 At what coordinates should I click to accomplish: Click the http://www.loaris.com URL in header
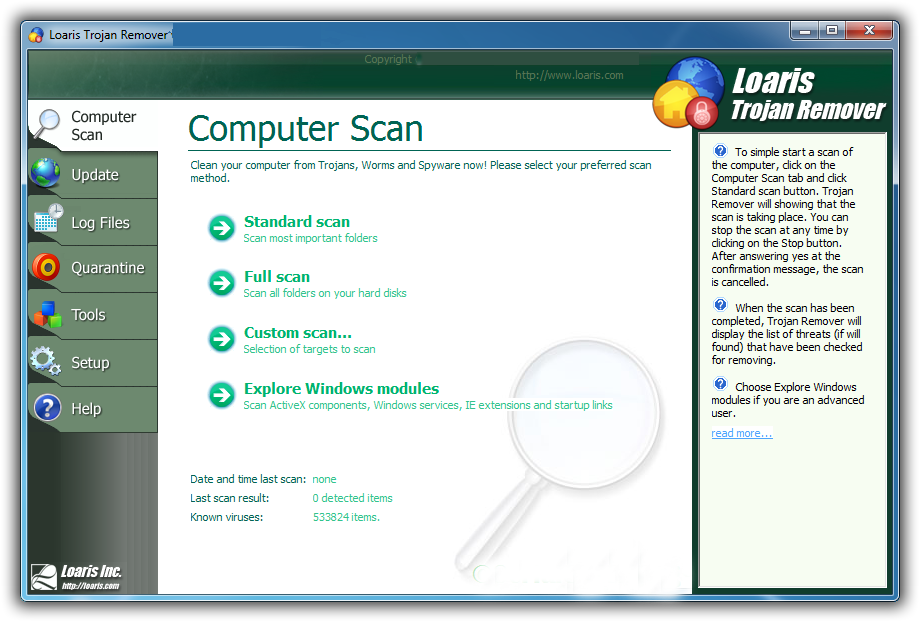click(x=569, y=75)
